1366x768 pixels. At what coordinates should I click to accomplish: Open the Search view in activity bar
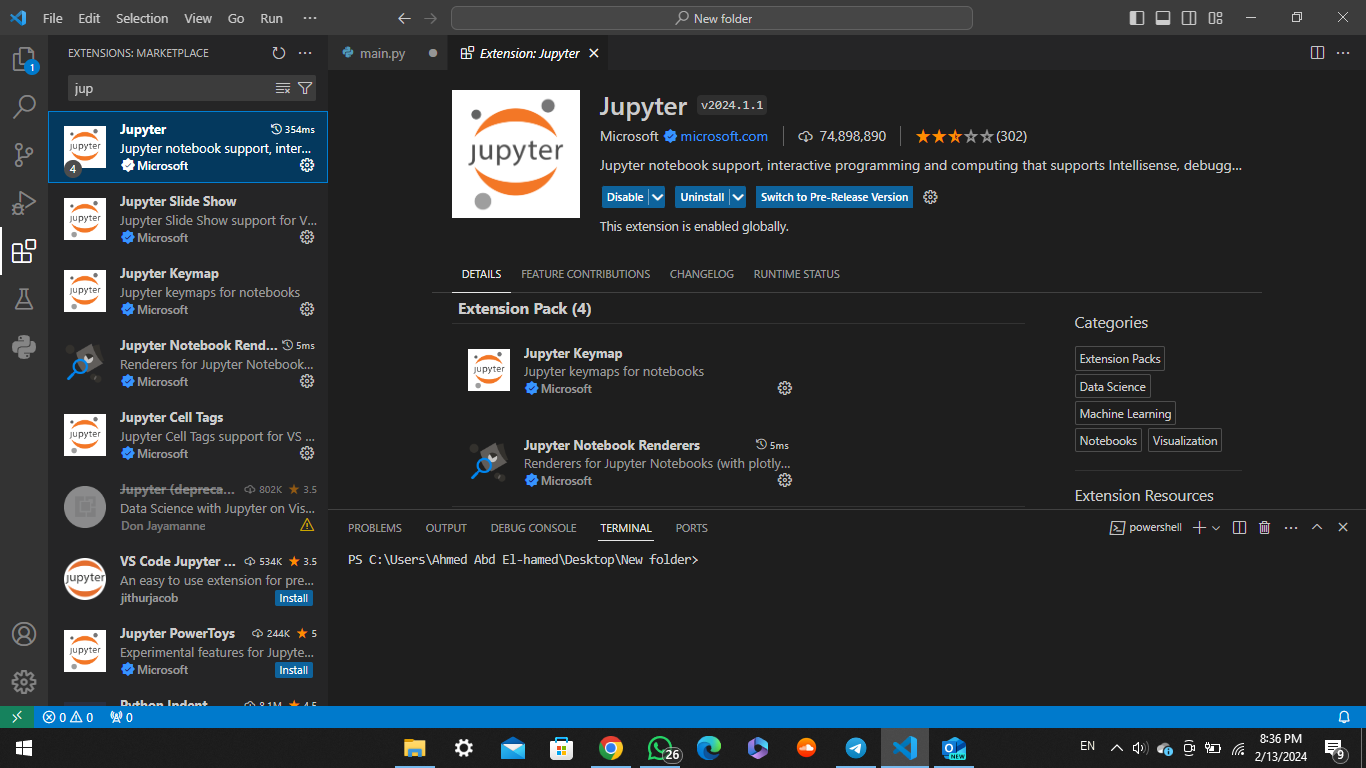click(24, 106)
